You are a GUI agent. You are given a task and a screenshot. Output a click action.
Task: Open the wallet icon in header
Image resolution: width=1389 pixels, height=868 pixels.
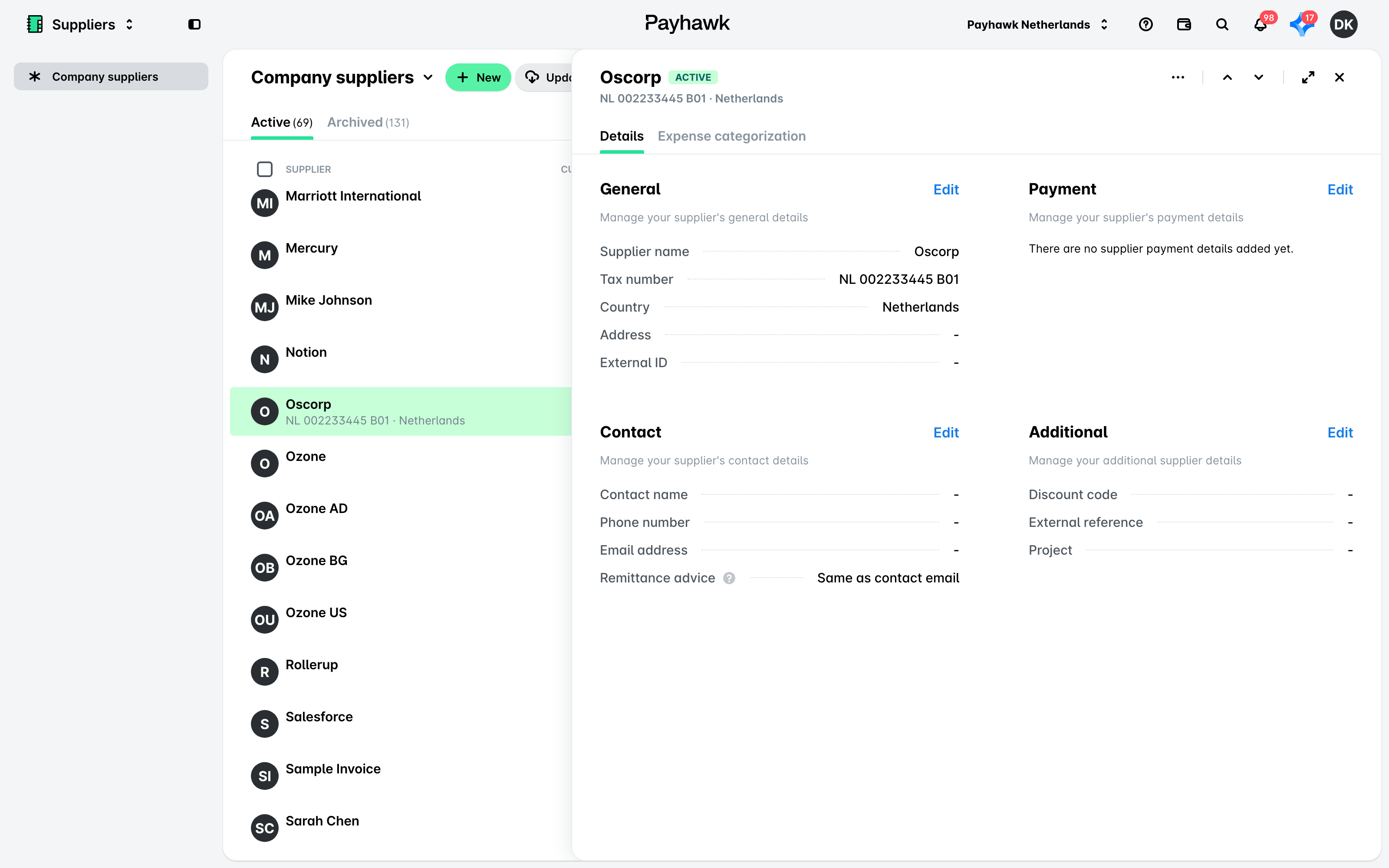[1184, 24]
